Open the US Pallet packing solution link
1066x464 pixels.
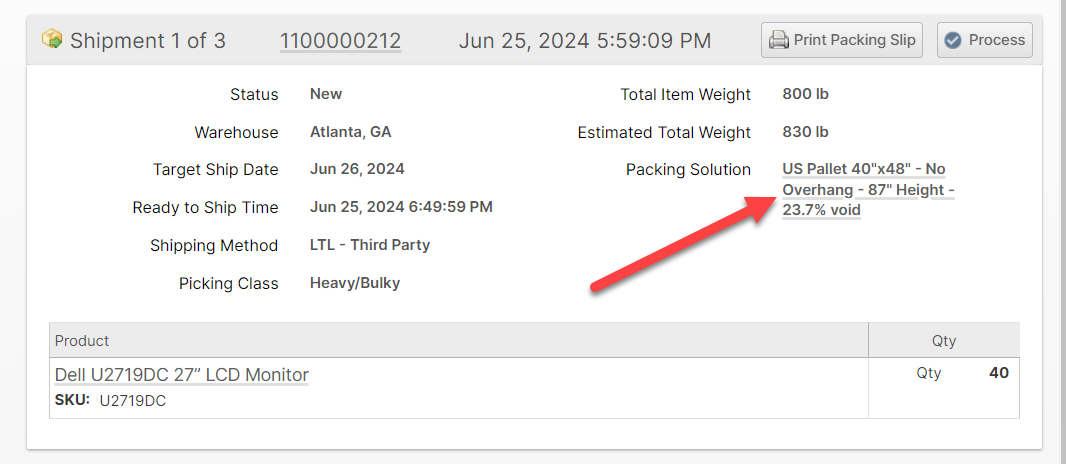coord(867,190)
